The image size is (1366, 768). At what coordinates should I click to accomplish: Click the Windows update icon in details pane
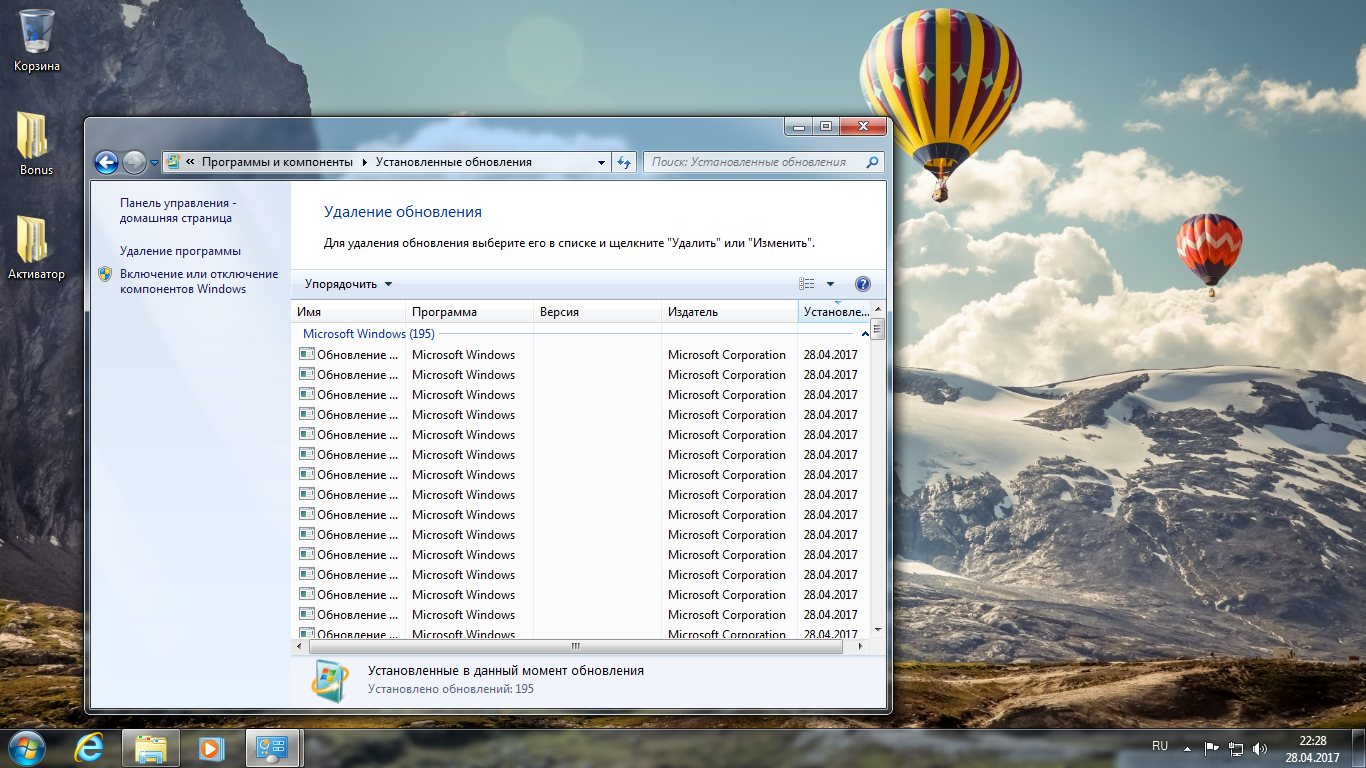(x=330, y=680)
